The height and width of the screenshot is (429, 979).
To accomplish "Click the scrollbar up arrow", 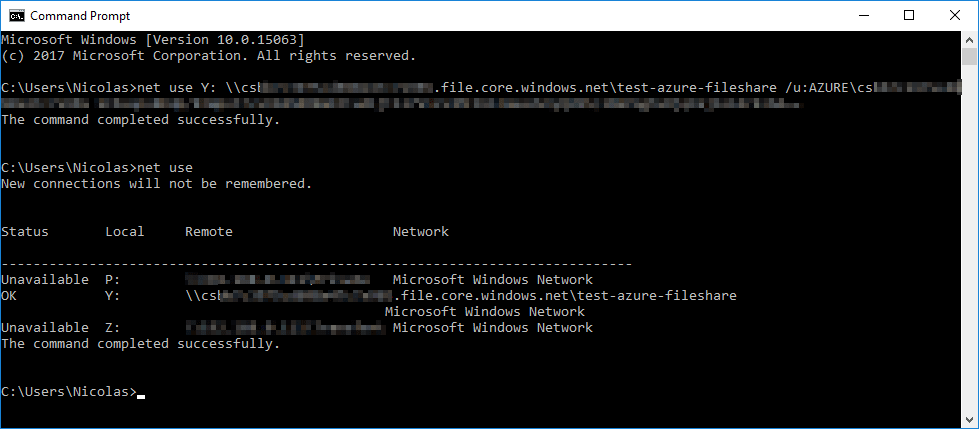I will [x=969, y=39].
